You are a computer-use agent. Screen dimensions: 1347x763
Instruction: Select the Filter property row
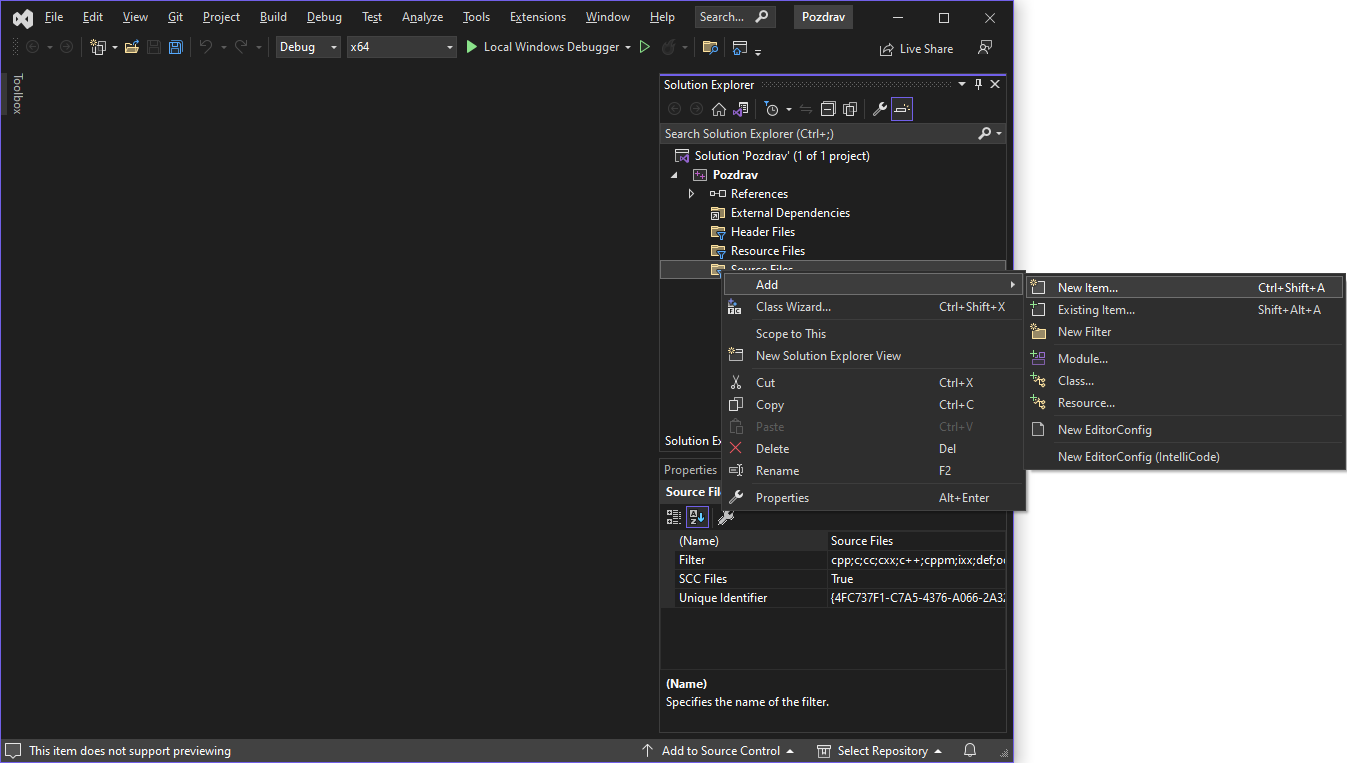(x=833, y=560)
